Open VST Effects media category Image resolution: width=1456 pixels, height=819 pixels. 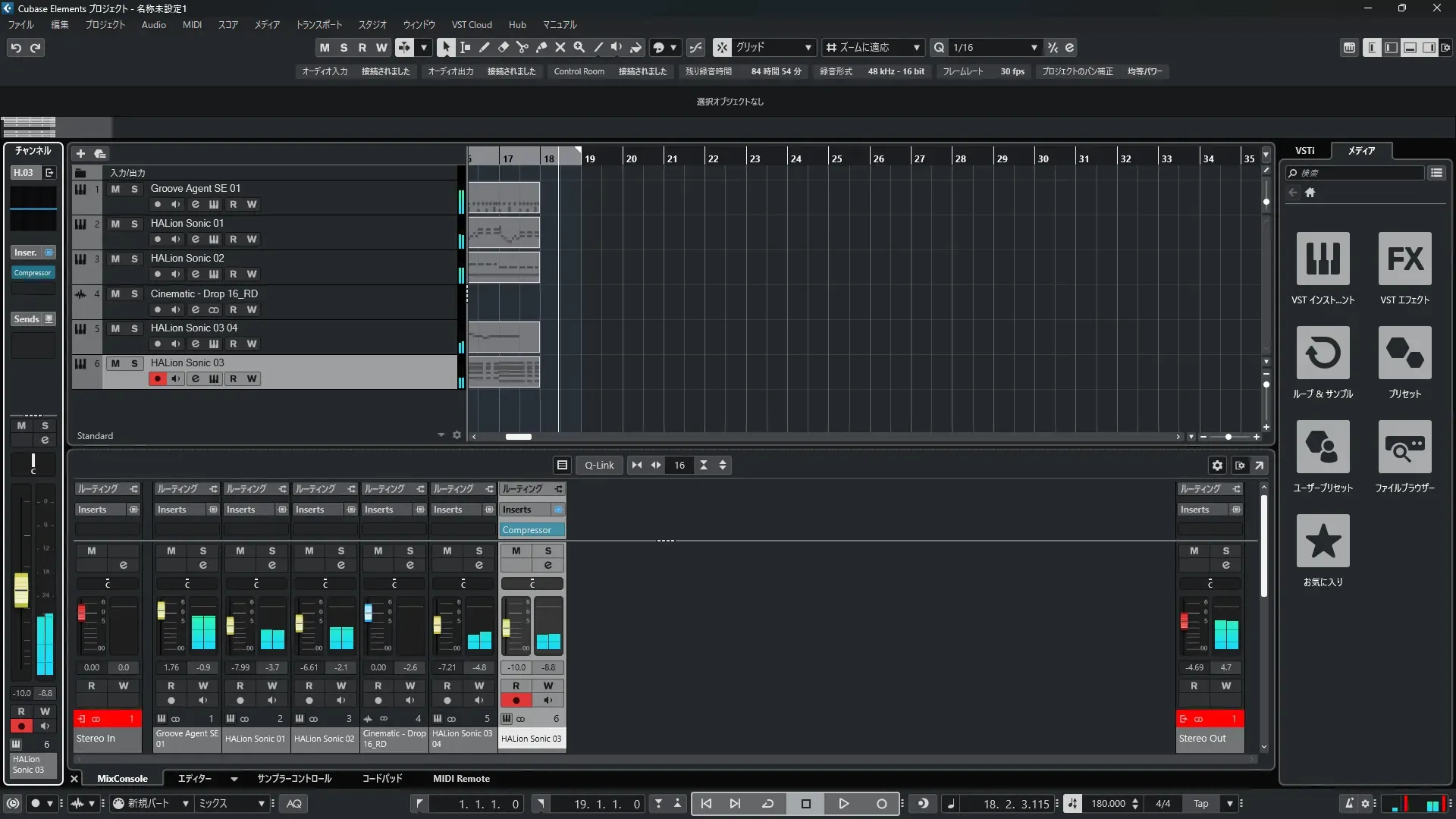click(x=1404, y=259)
